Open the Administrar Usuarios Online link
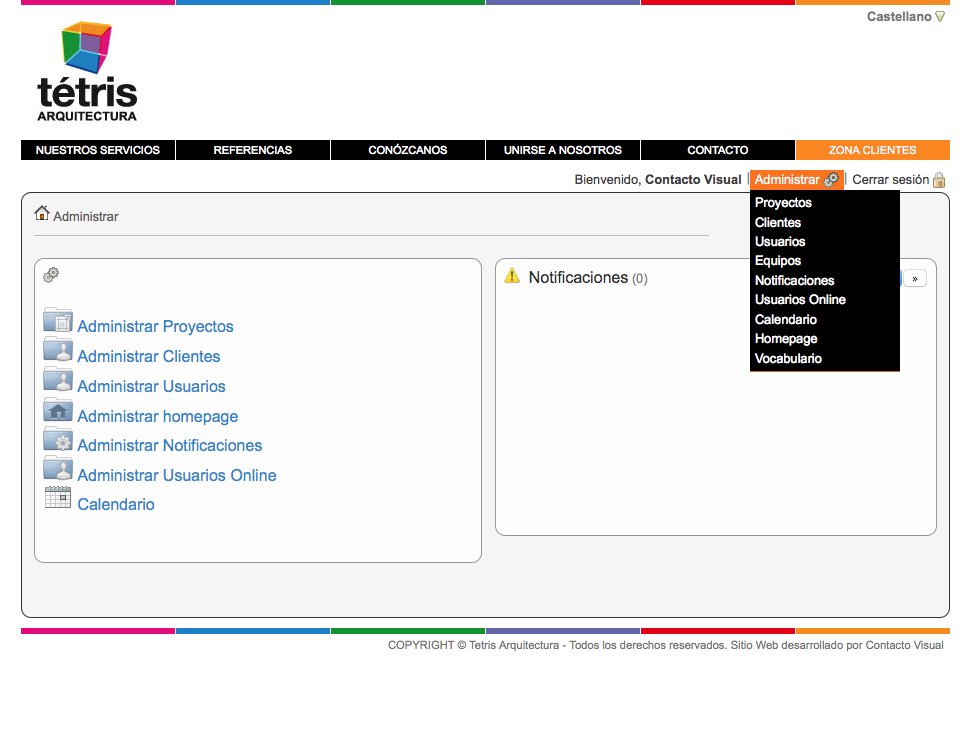The width and height of the screenshot is (967, 729). point(176,475)
